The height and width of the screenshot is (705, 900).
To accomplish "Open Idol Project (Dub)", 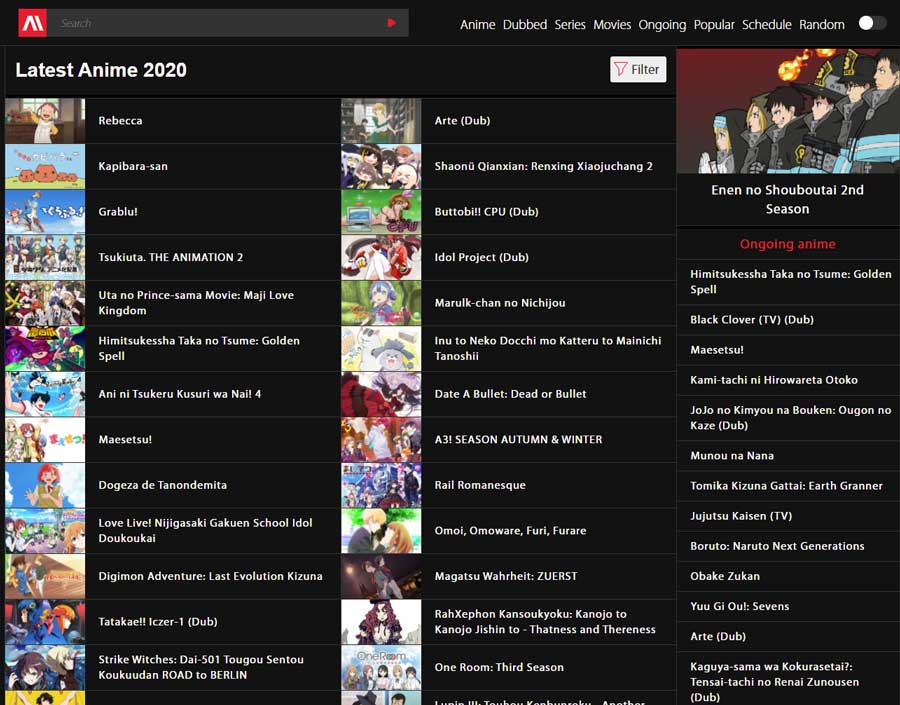I will (482, 257).
